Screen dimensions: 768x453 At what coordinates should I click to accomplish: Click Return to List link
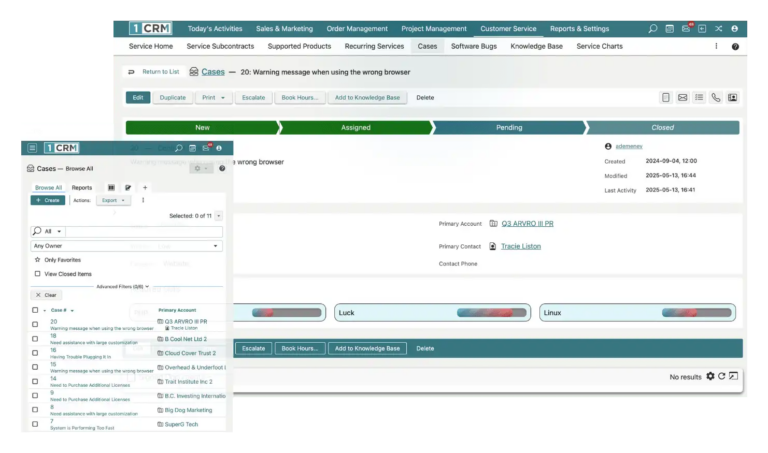pos(154,72)
